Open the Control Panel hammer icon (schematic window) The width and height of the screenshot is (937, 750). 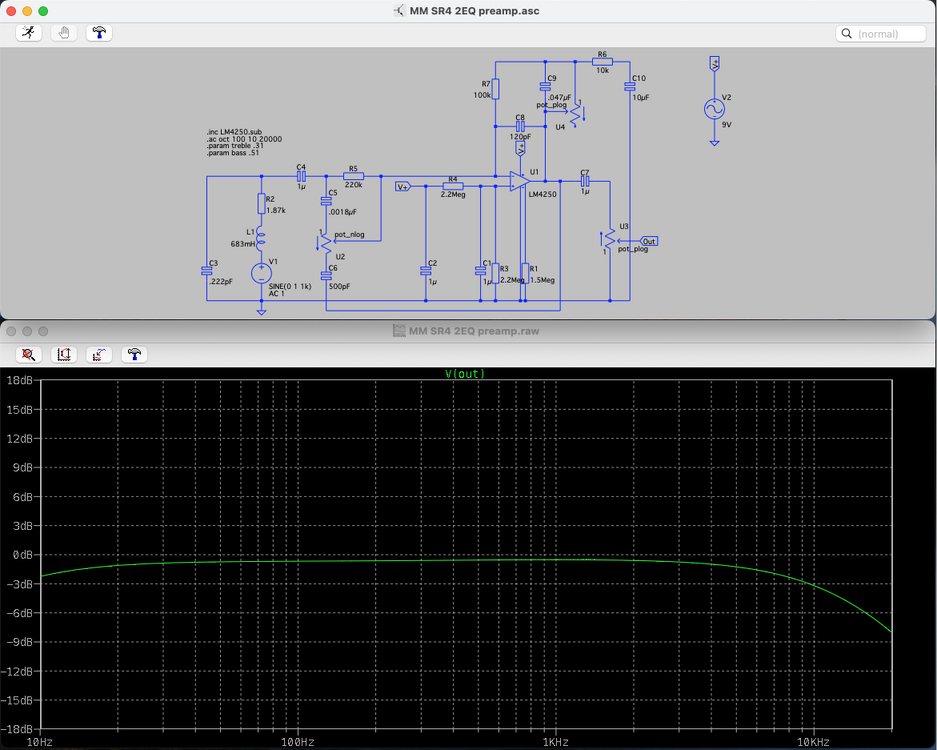coord(99,32)
